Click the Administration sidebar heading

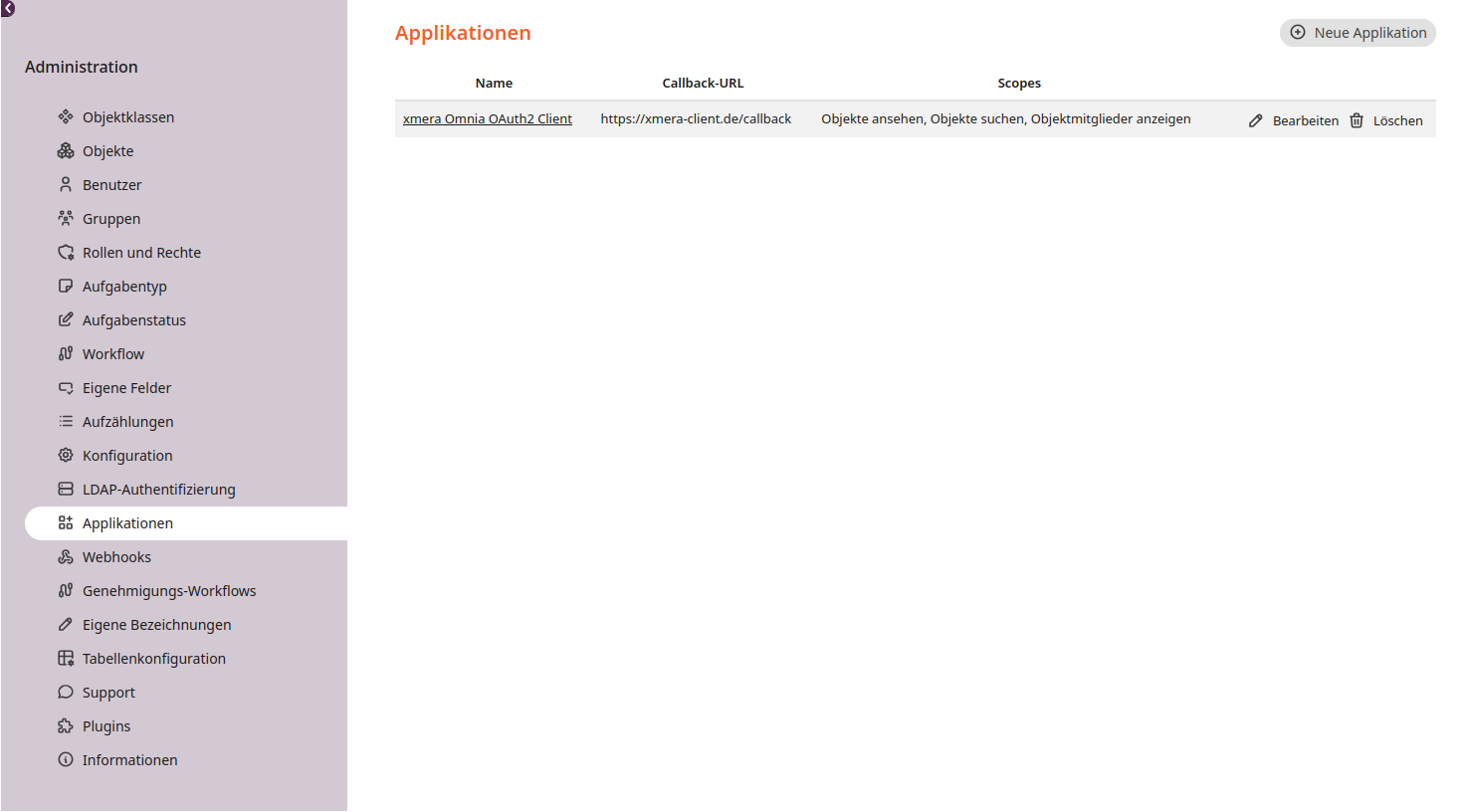[x=82, y=67]
